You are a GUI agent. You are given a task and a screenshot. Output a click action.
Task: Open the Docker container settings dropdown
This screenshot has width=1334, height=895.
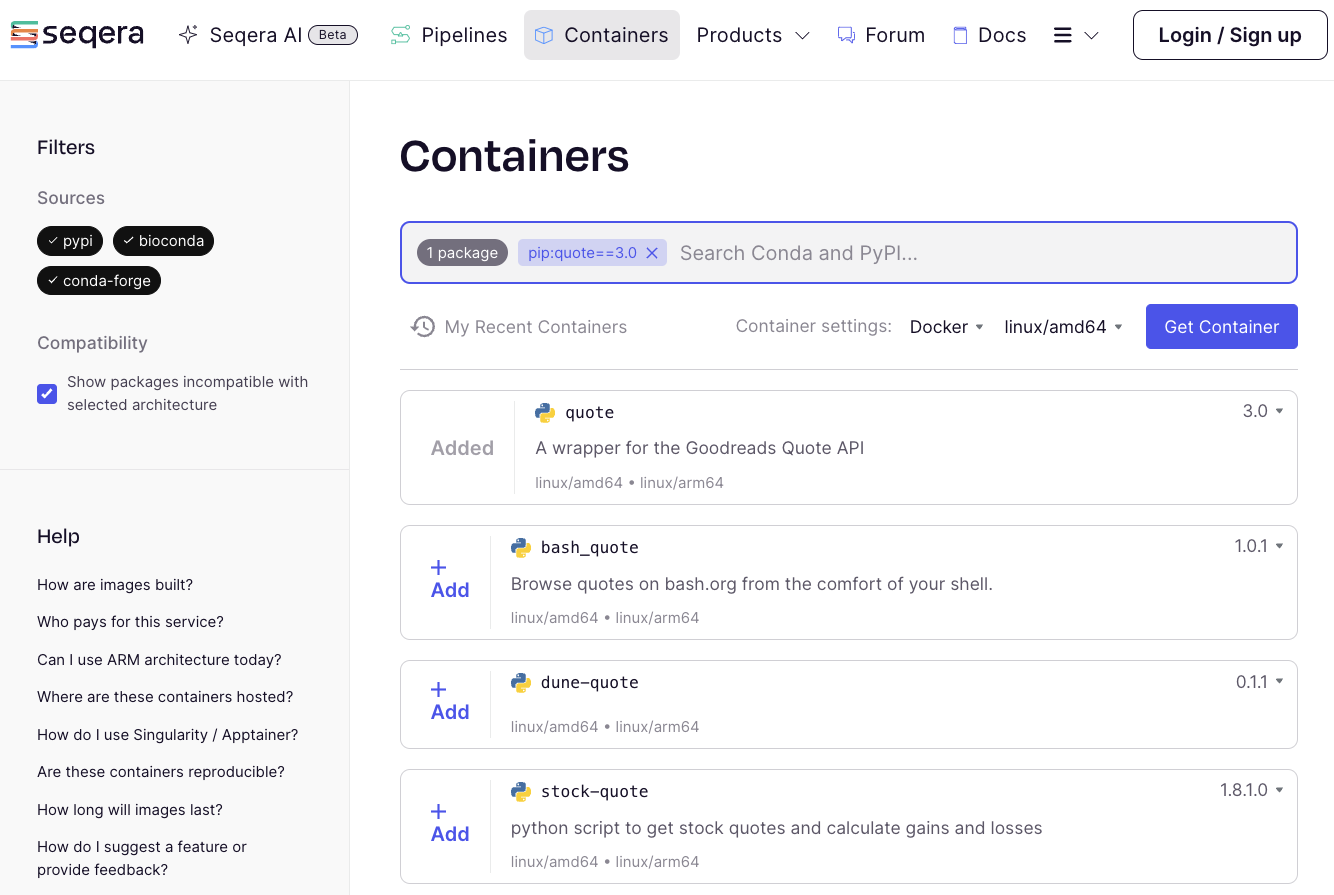tap(945, 326)
